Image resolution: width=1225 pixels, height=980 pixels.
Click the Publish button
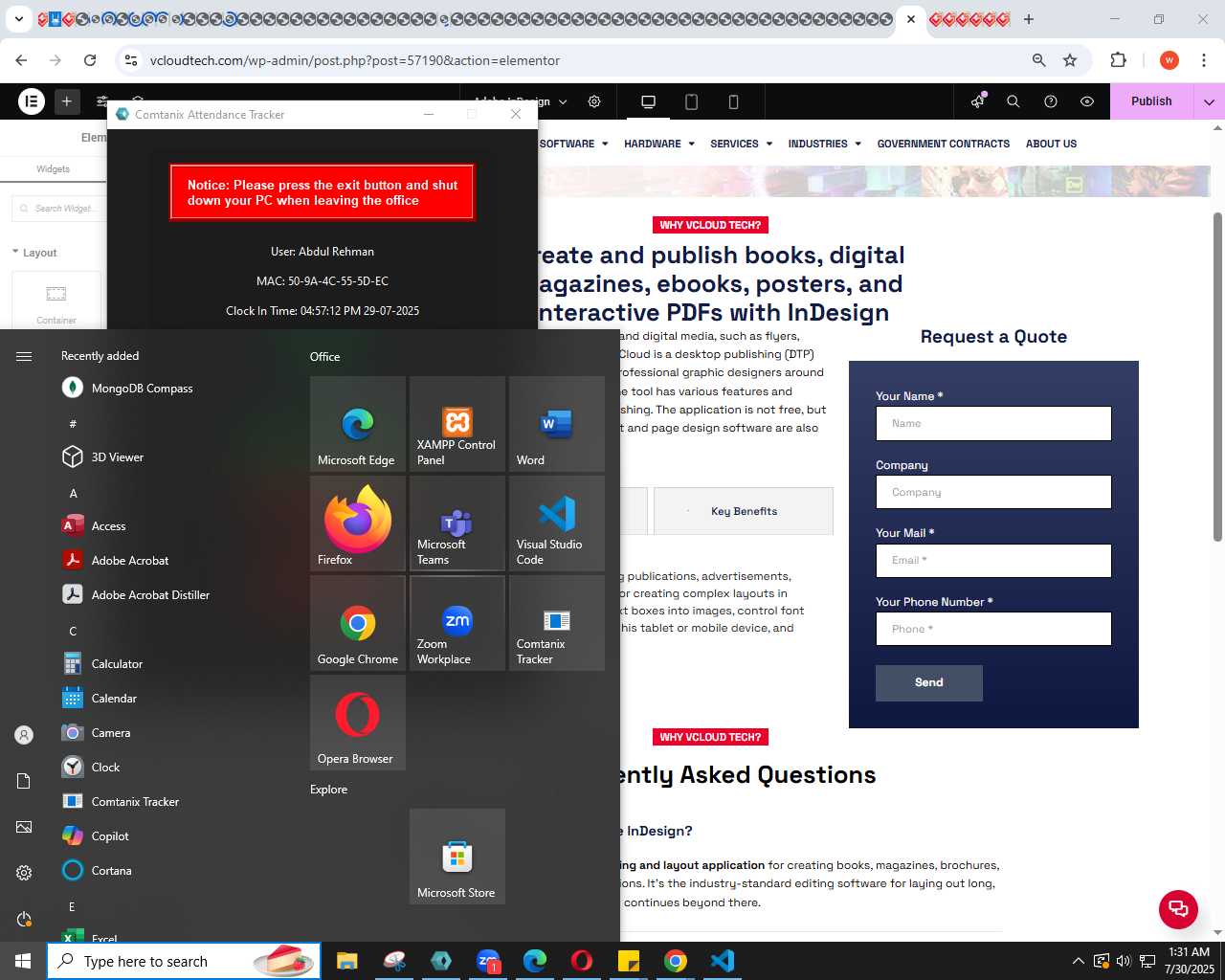click(1151, 101)
